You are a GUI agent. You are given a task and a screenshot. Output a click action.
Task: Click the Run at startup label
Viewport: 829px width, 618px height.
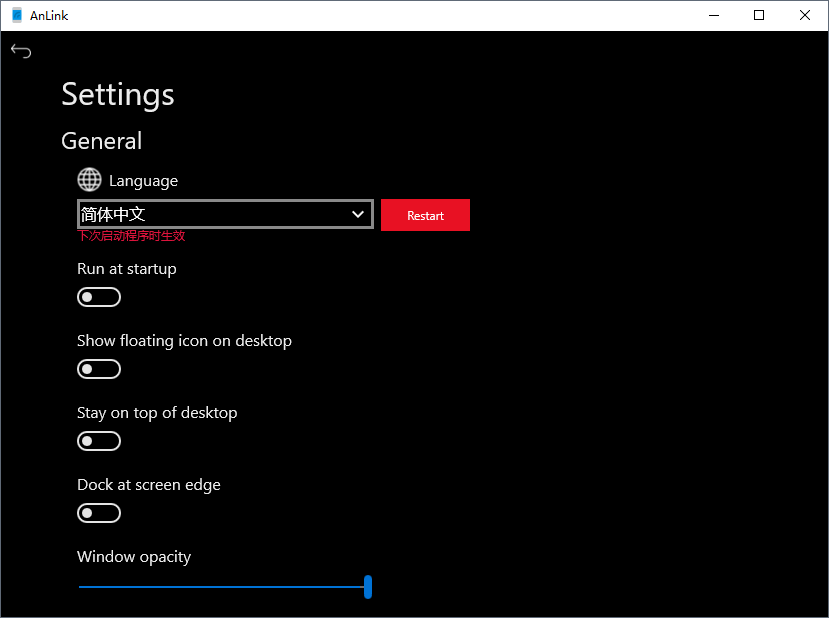click(x=127, y=269)
